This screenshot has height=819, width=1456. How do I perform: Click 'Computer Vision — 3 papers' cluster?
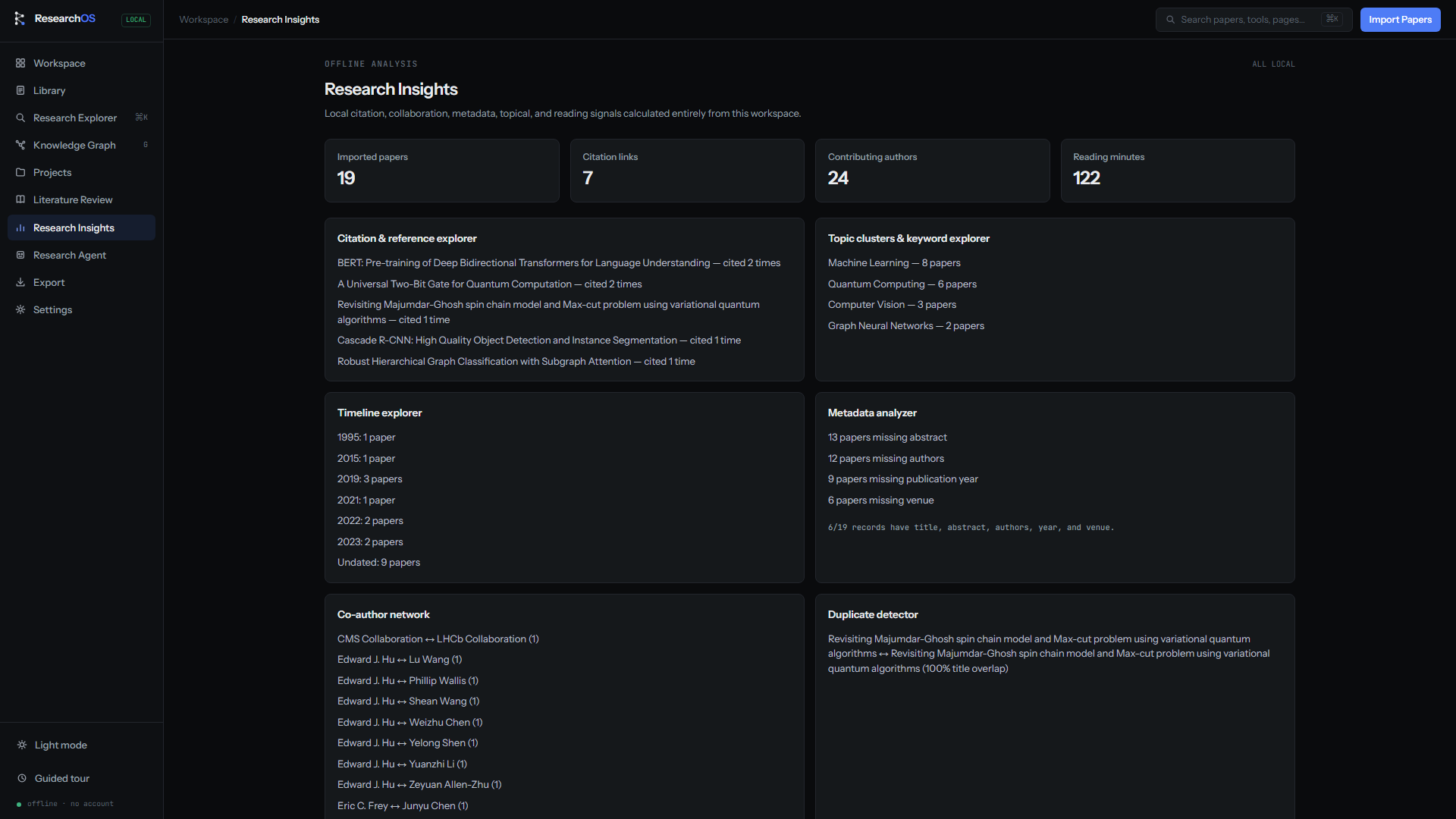coord(892,305)
